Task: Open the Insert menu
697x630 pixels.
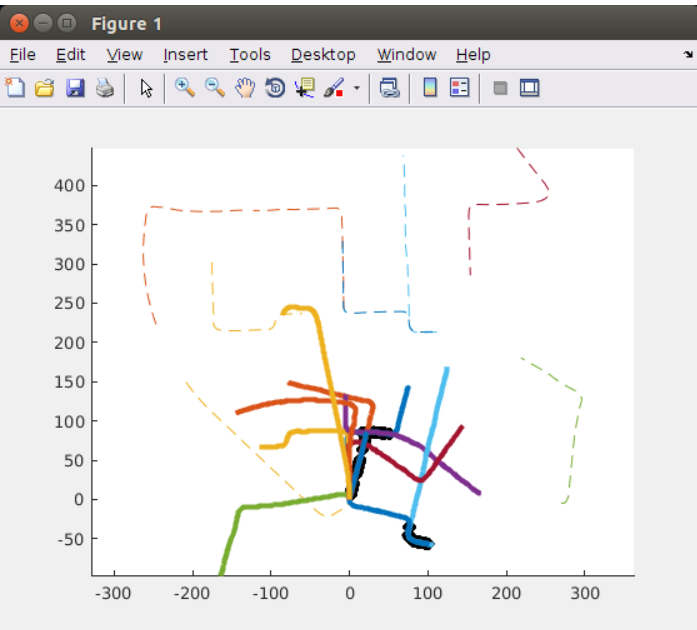Action: click(x=185, y=55)
